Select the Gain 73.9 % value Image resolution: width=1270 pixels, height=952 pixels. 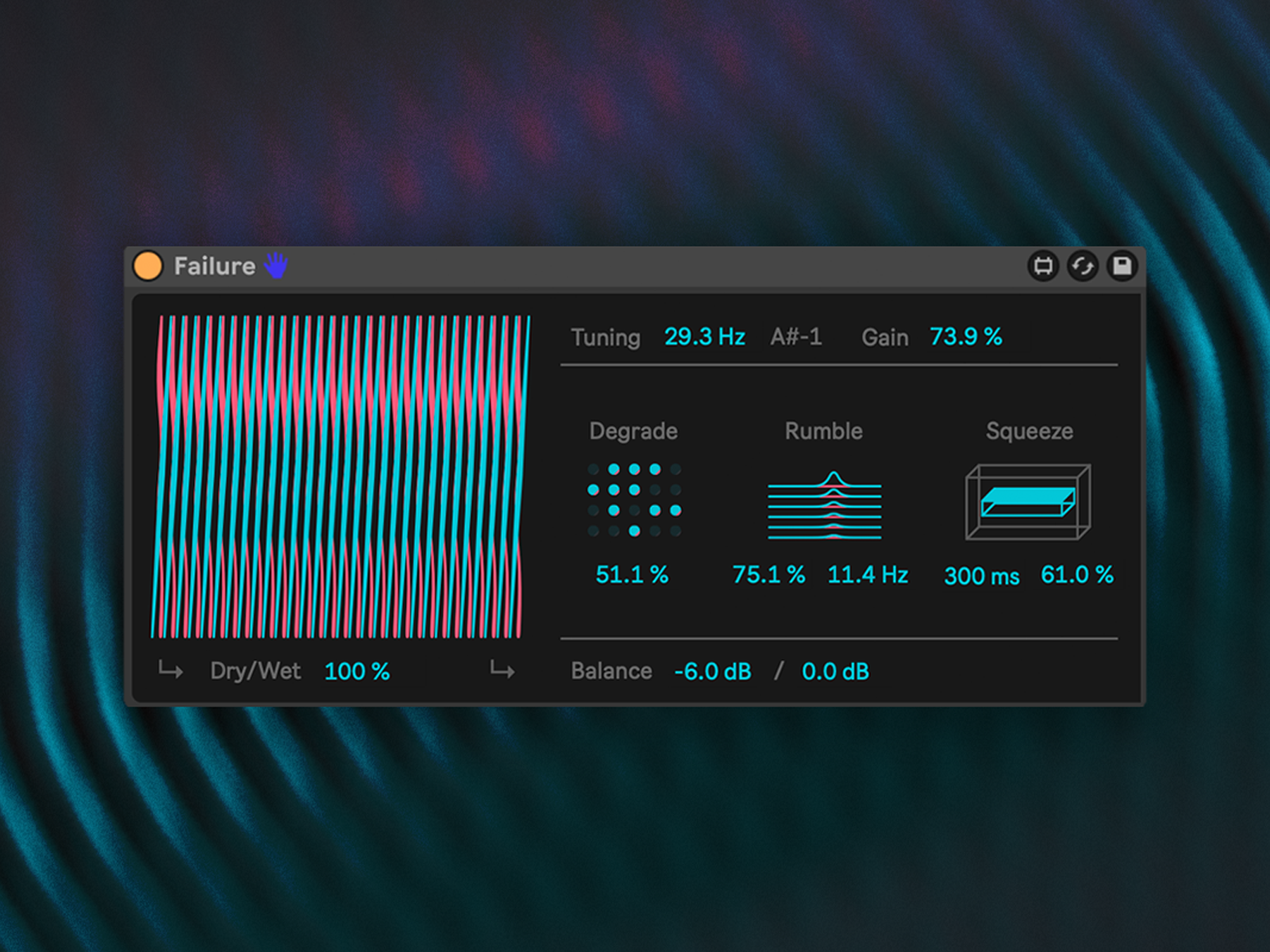965,337
